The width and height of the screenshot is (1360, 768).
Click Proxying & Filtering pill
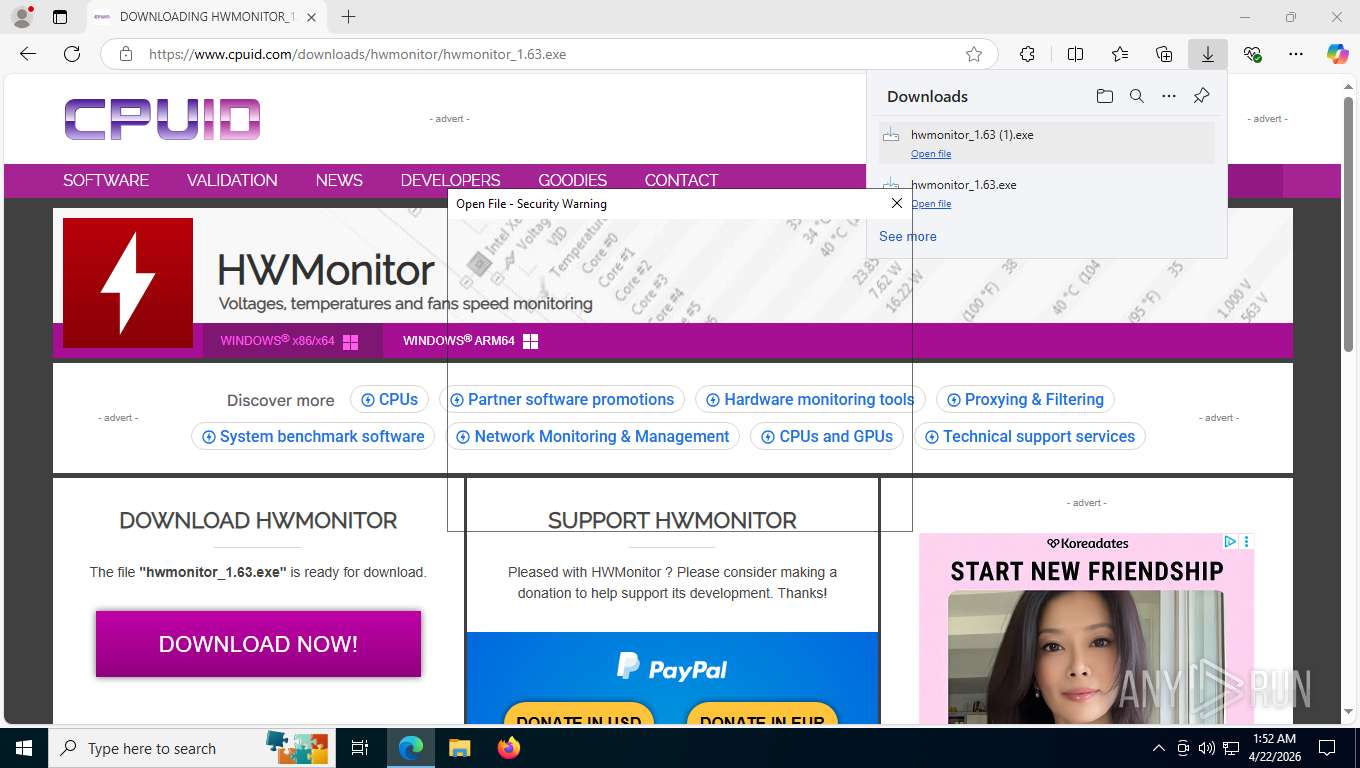click(1025, 399)
